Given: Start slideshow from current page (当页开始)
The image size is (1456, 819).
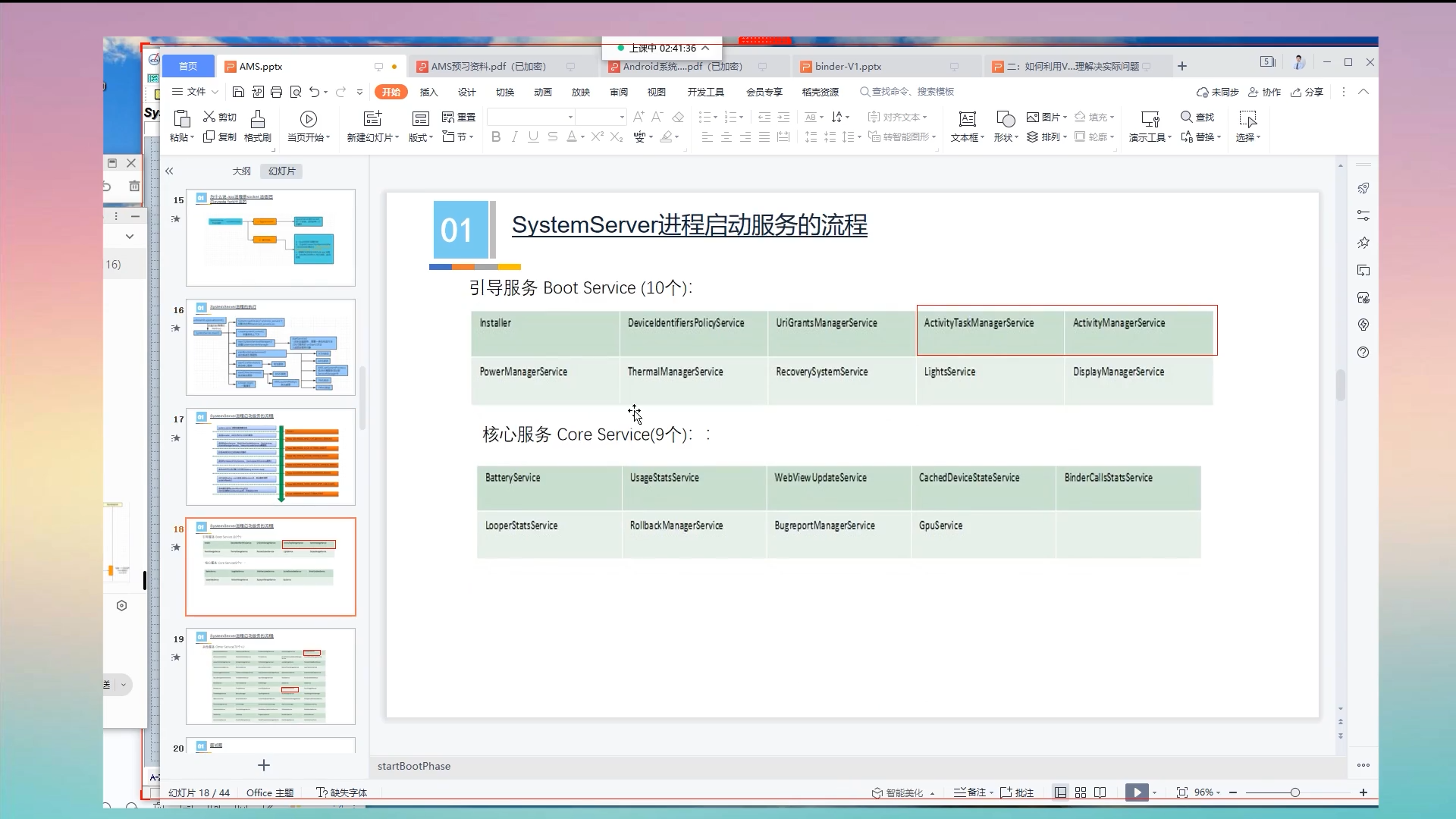Looking at the screenshot, I should tap(308, 119).
